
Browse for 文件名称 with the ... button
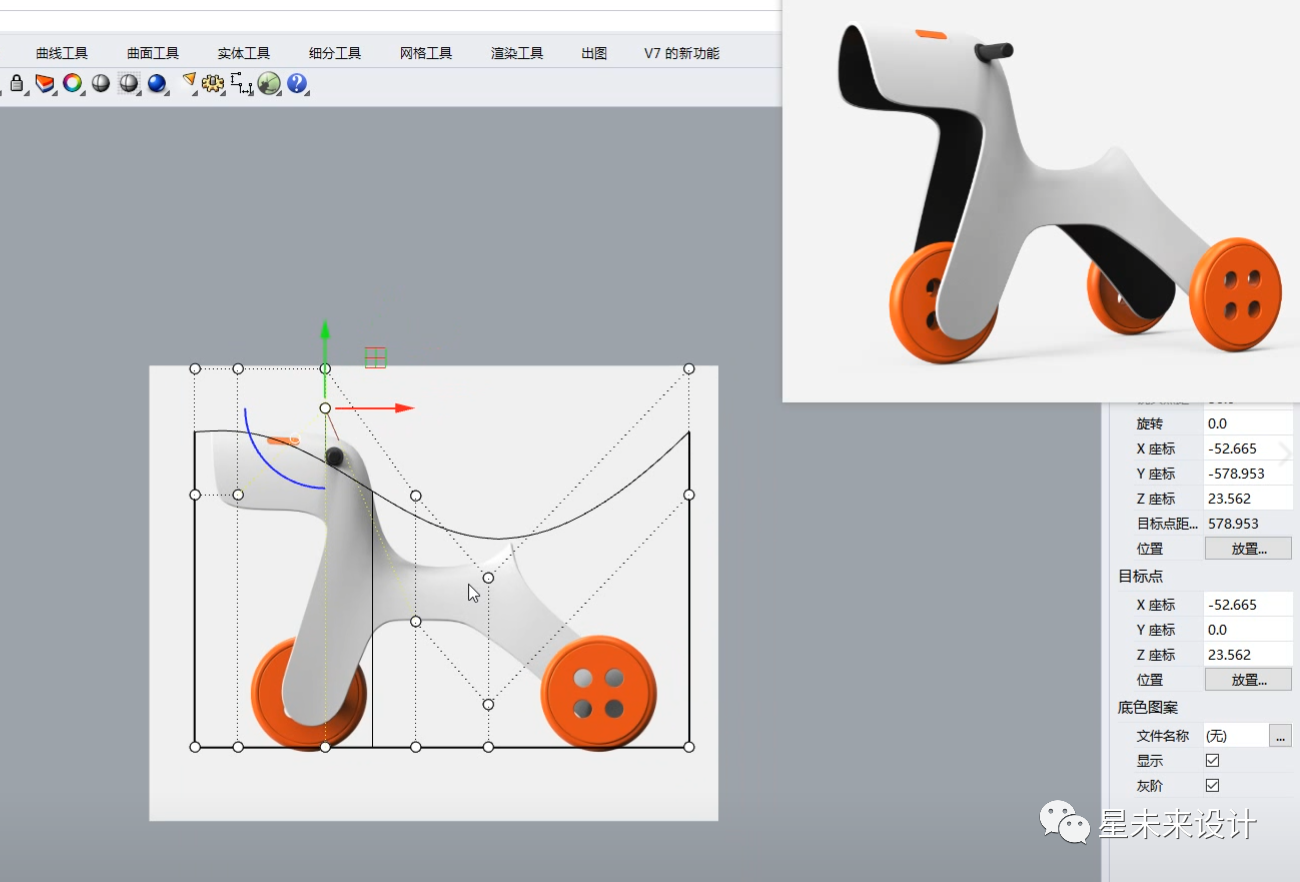tap(1280, 735)
